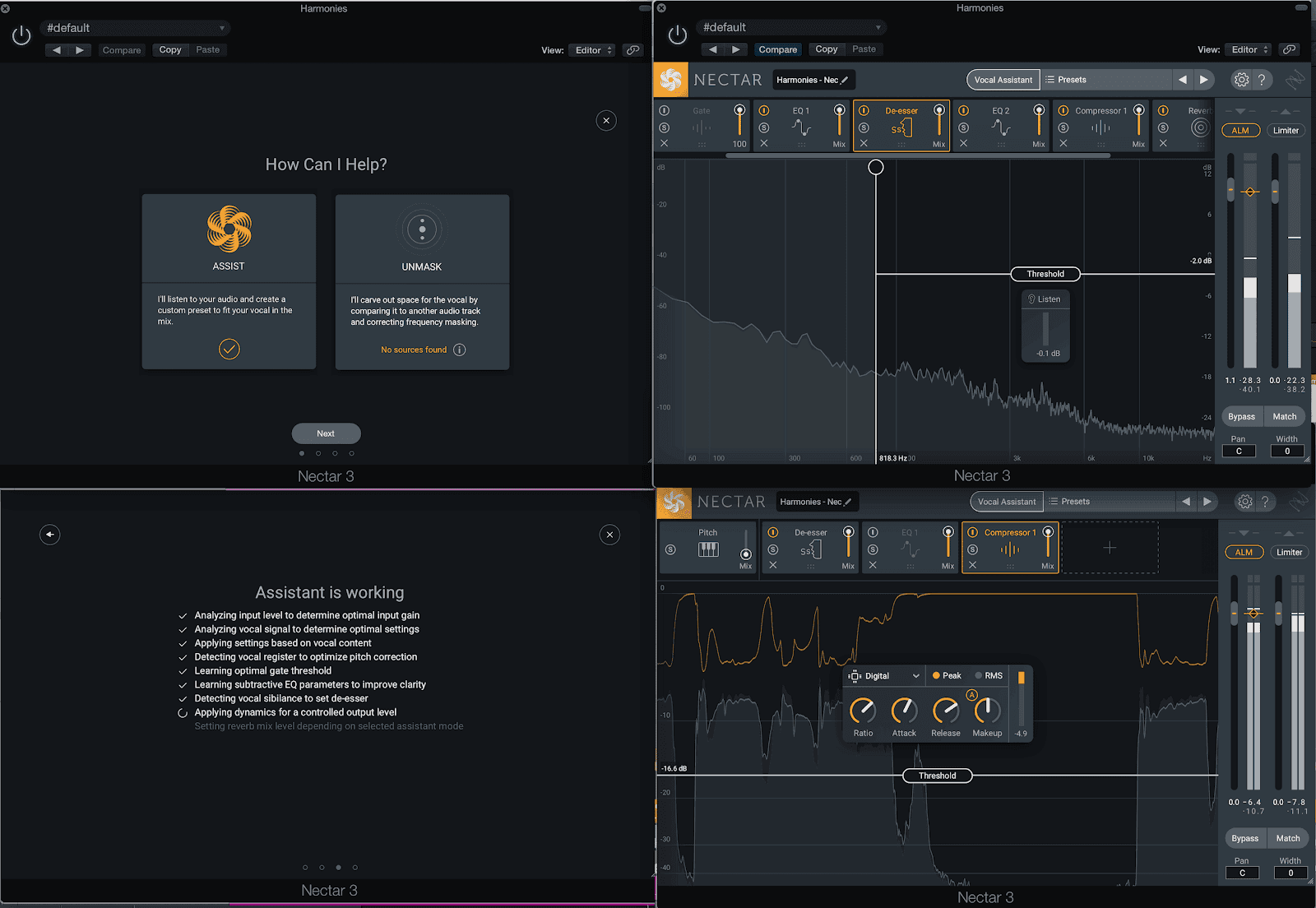1316x908 pixels.
Task: Click the piano keyboard icon on Pitch module
Action: tap(708, 549)
